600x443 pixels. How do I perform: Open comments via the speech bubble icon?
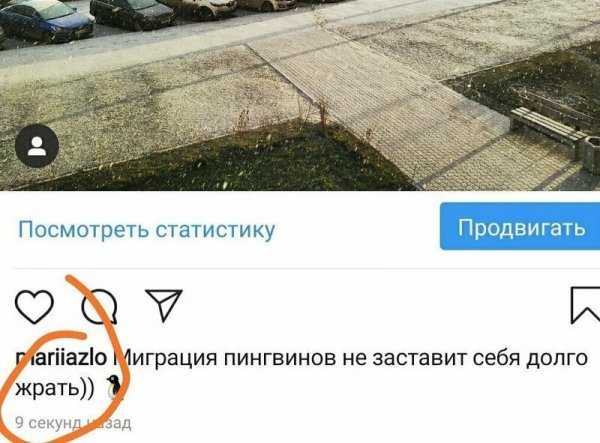[x=99, y=306]
